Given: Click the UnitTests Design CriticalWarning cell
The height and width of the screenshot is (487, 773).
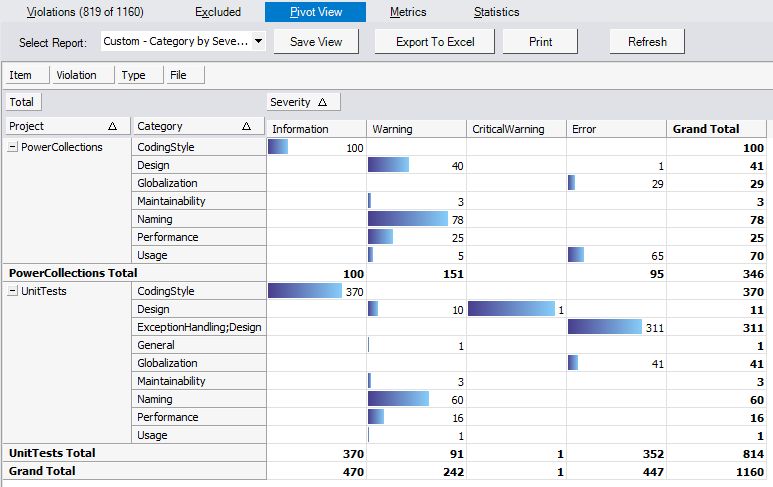Looking at the screenshot, I should click(516, 309).
